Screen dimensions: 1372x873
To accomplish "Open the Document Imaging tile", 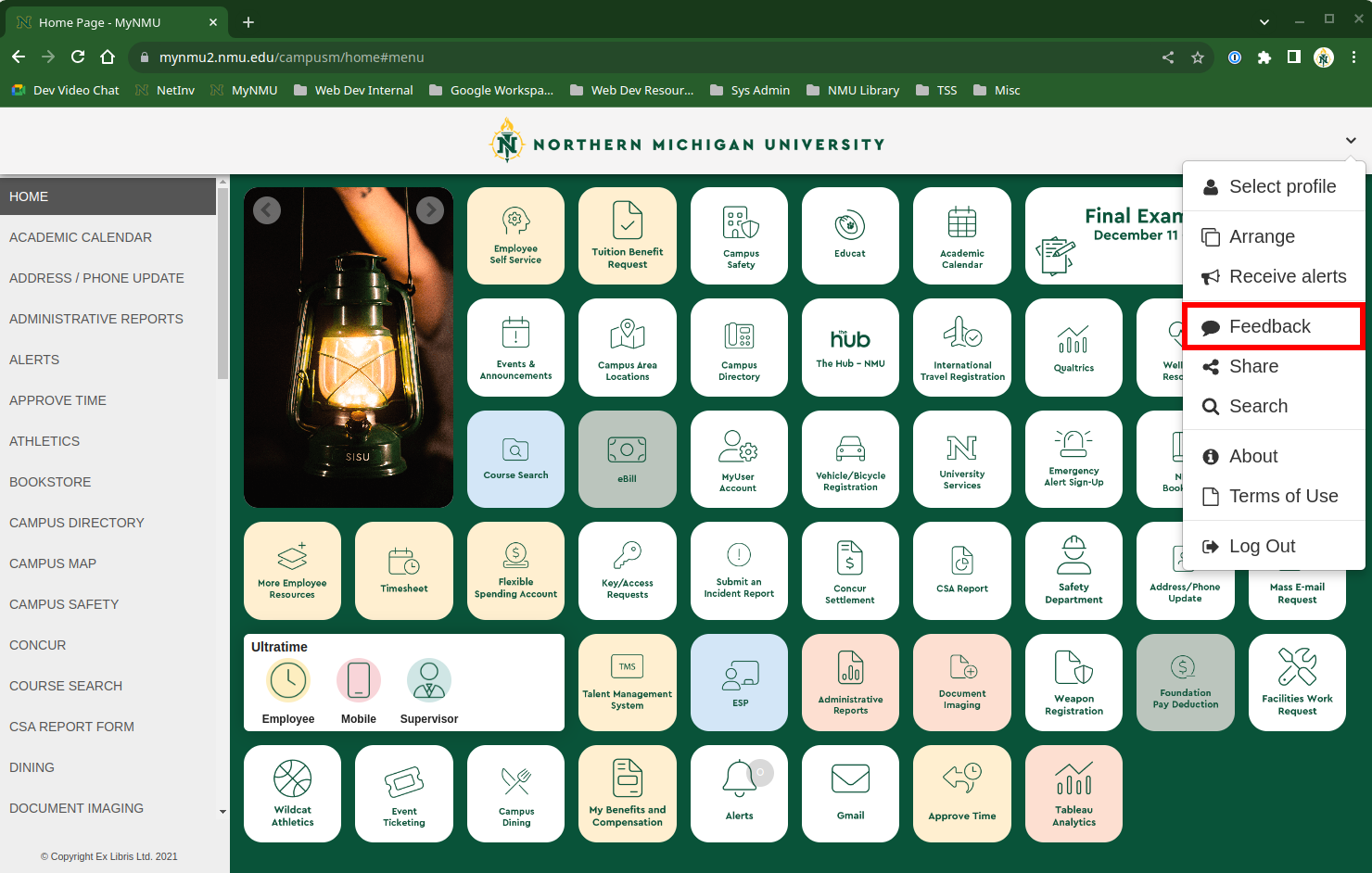I will (x=962, y=682).
